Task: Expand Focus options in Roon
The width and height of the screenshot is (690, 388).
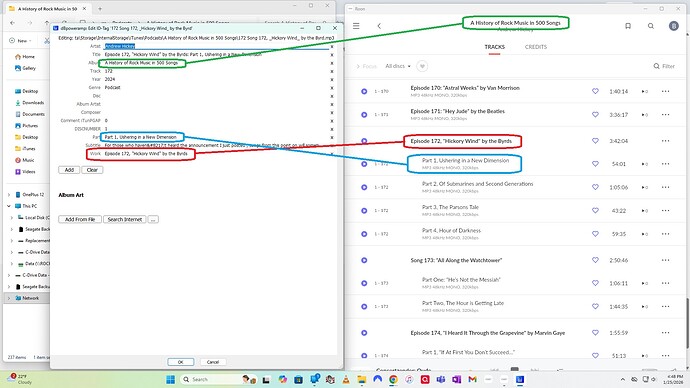Action: [x=367, y=66]
